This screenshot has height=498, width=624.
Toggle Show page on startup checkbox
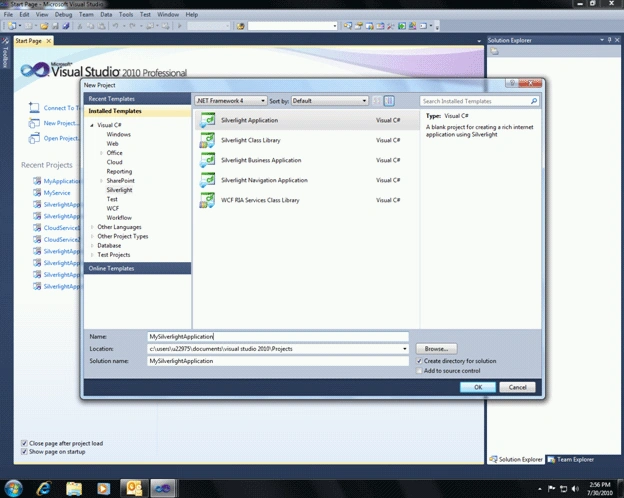point(24,452)
